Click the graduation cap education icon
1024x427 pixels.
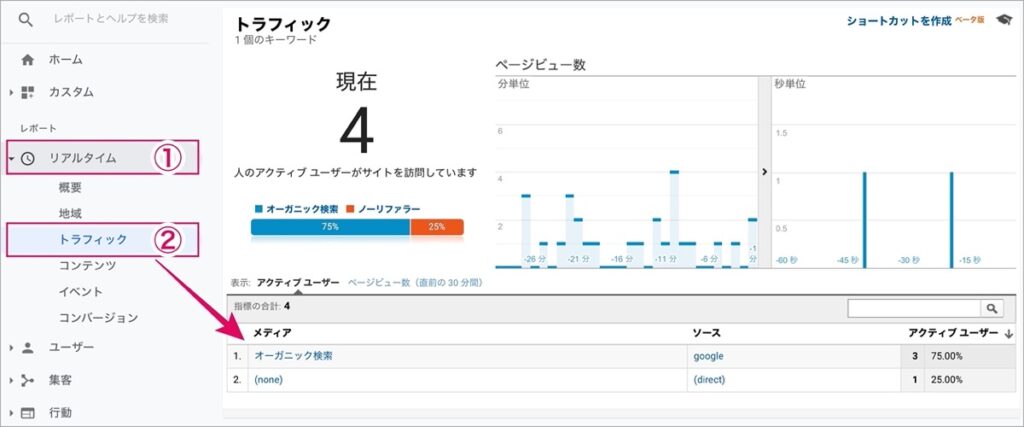pos(1003,20)
